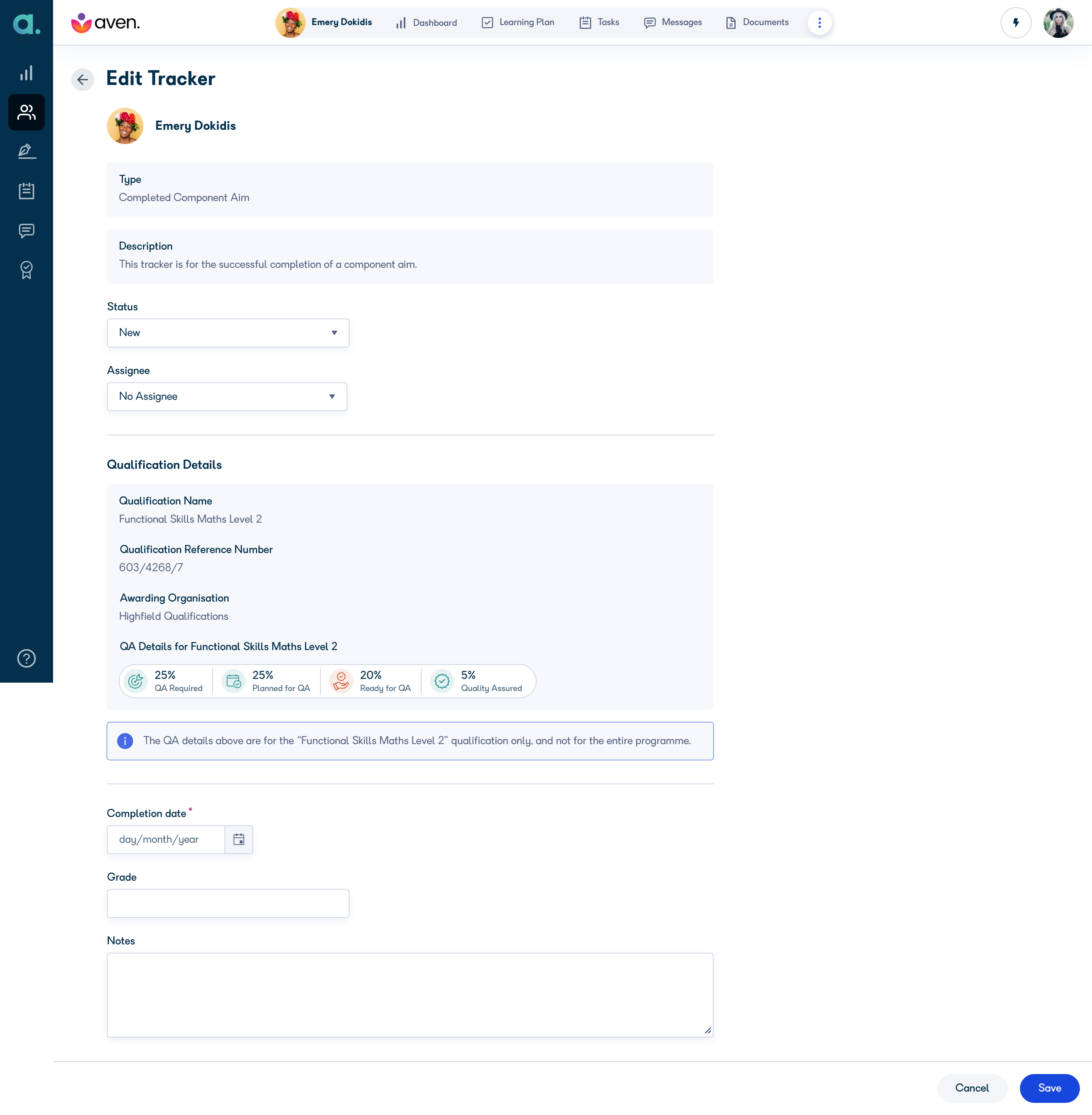The image size is (1092, 1115).
Task: Click 'Highfield Qualifications' awarding organisation text
Action: (174, 616)
